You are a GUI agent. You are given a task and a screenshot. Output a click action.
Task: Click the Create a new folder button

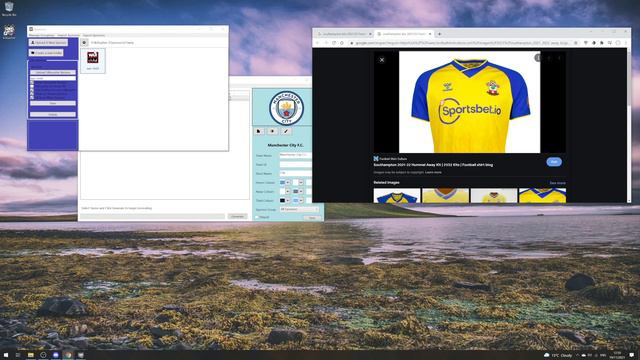(46, 53)
